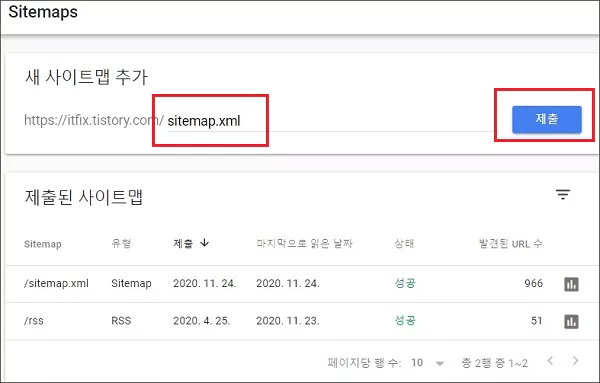The image size is (600, 383).
Task: Open chart icon for /sitemap.xml row
Action: click(571, 284)
